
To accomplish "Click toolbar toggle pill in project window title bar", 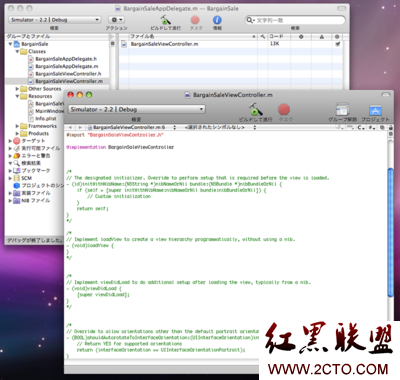I will tap(341, 8).
